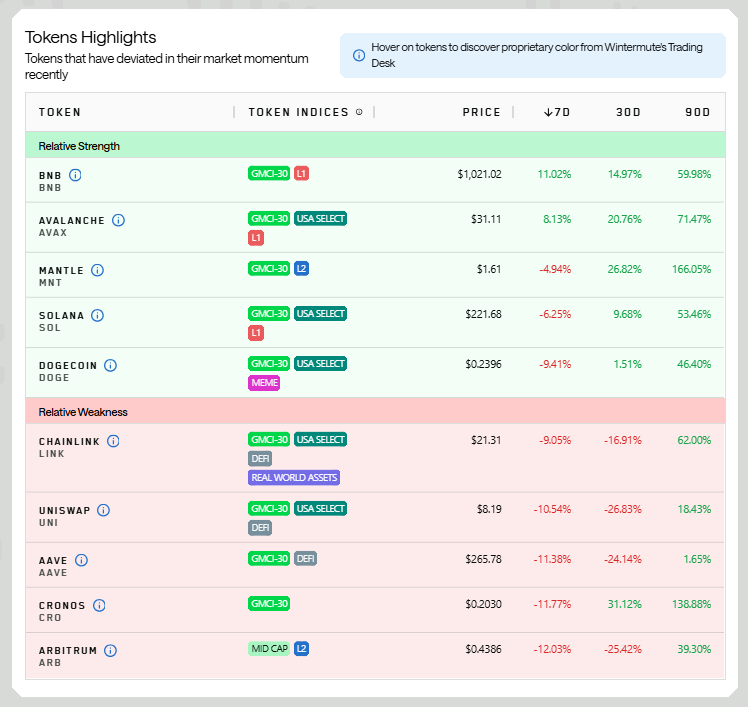Click the MEME tag in the Dogecoin row
This screenshot has height=707, width=748.
click(x=264, y=383)
